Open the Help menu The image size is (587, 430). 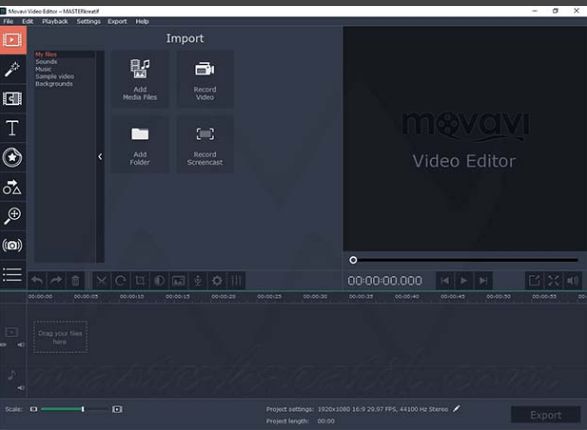click(x=142, y=21)
